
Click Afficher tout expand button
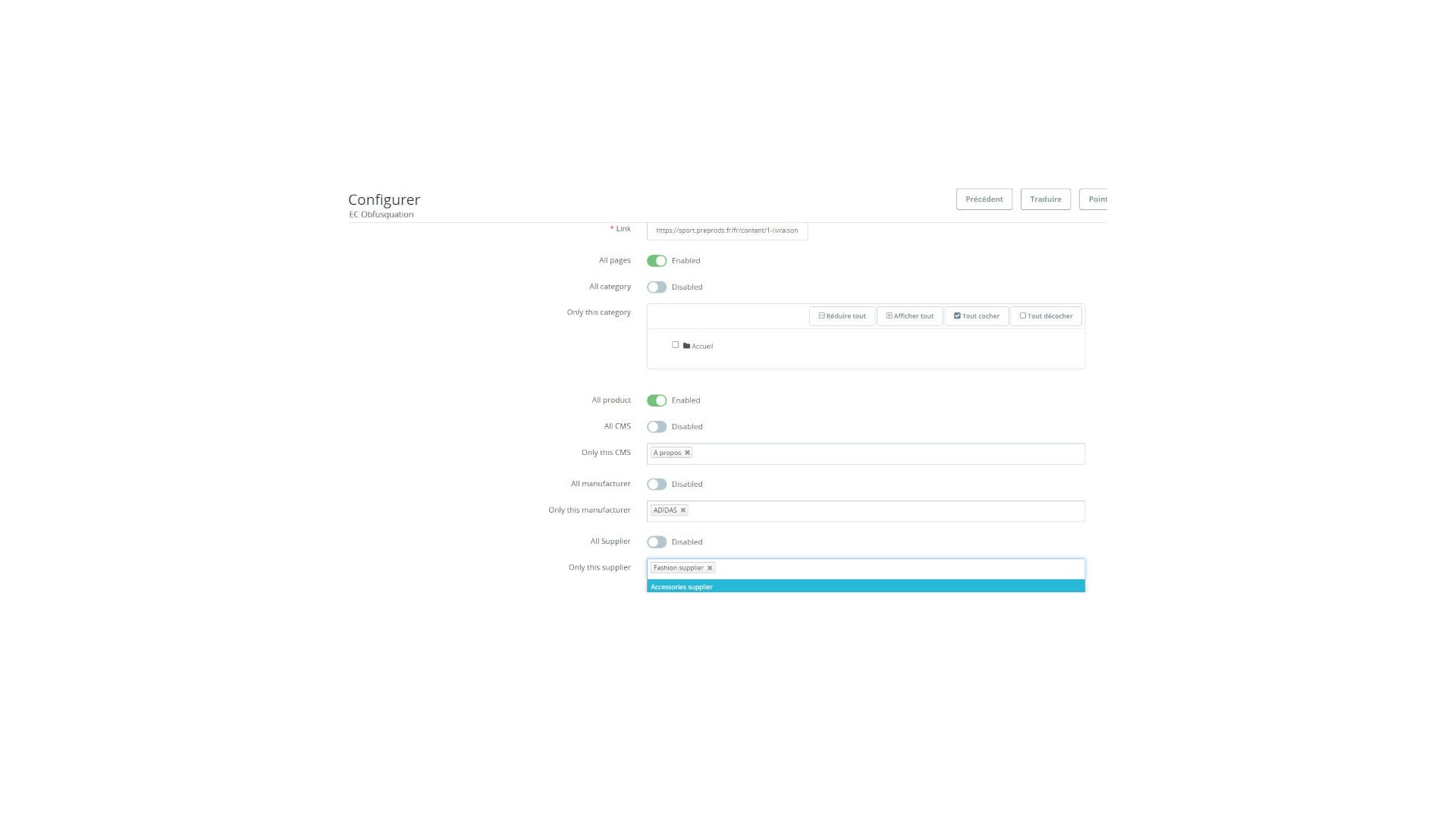909,316
